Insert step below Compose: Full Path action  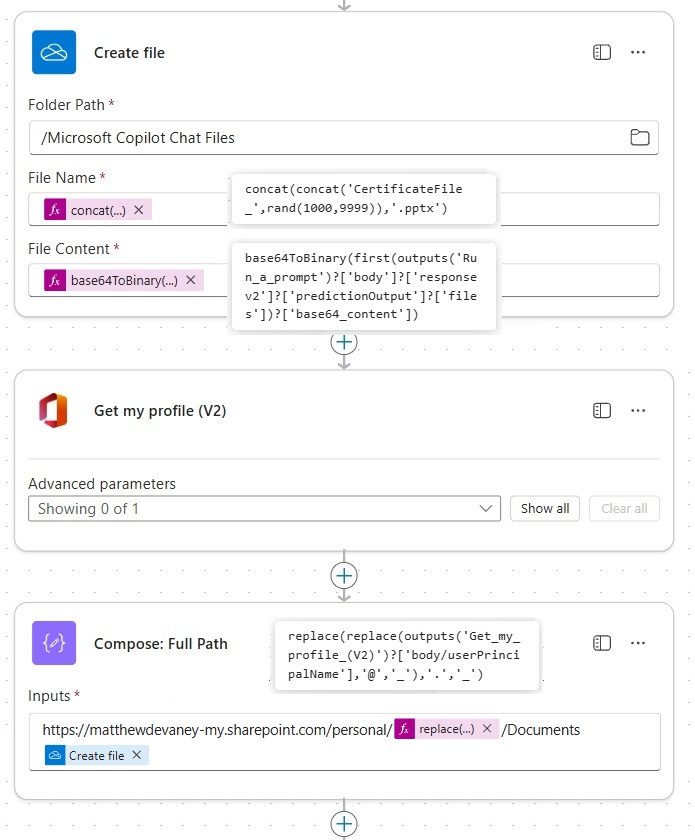(344, 823)
